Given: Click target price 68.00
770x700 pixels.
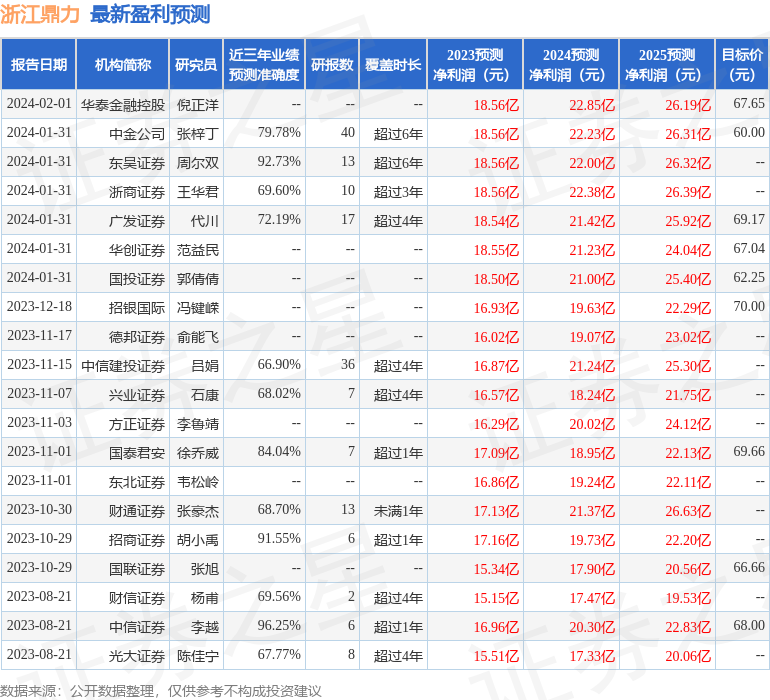Looking at the screenshot, I should point(748,625).
